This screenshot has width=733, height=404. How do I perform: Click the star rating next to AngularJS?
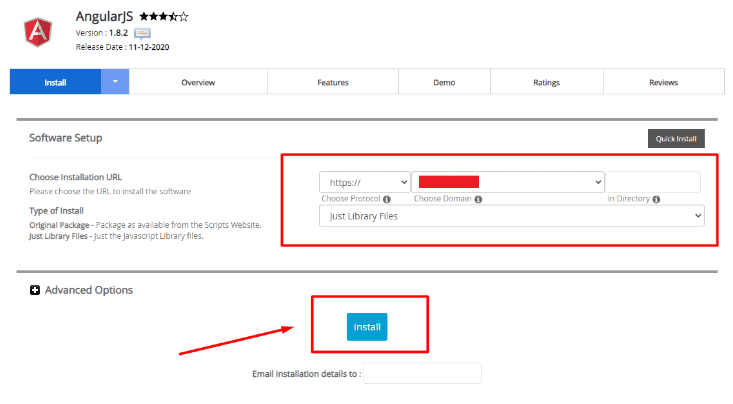(163, 17)
